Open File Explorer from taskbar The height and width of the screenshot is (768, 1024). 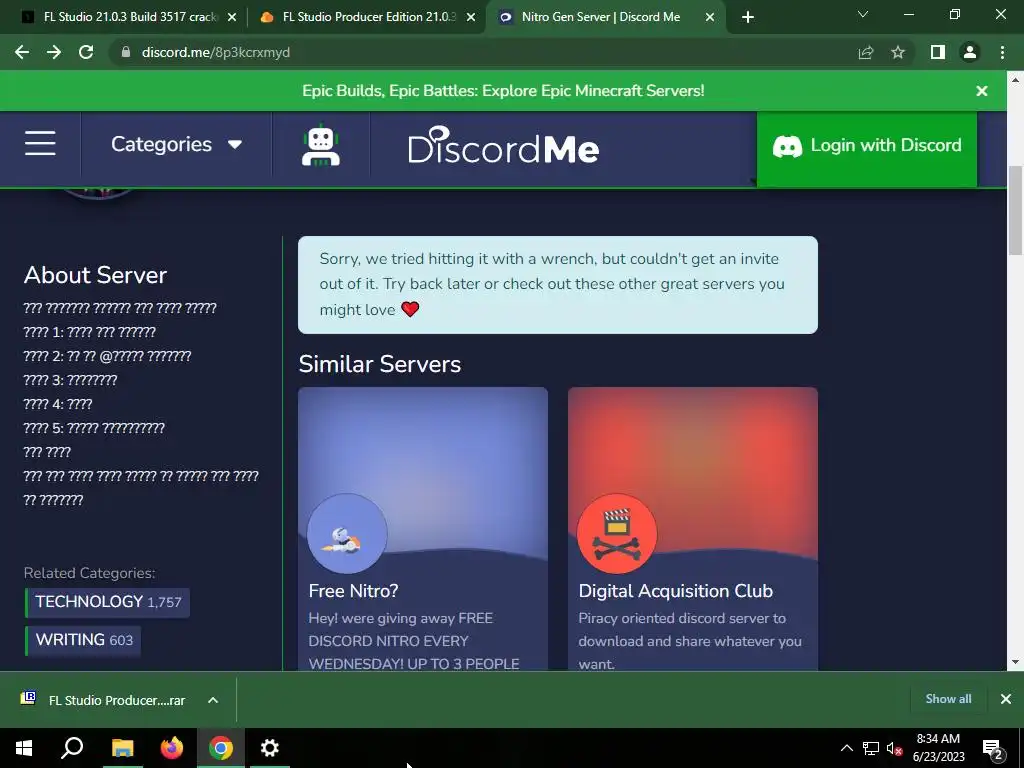pos(122,748)
